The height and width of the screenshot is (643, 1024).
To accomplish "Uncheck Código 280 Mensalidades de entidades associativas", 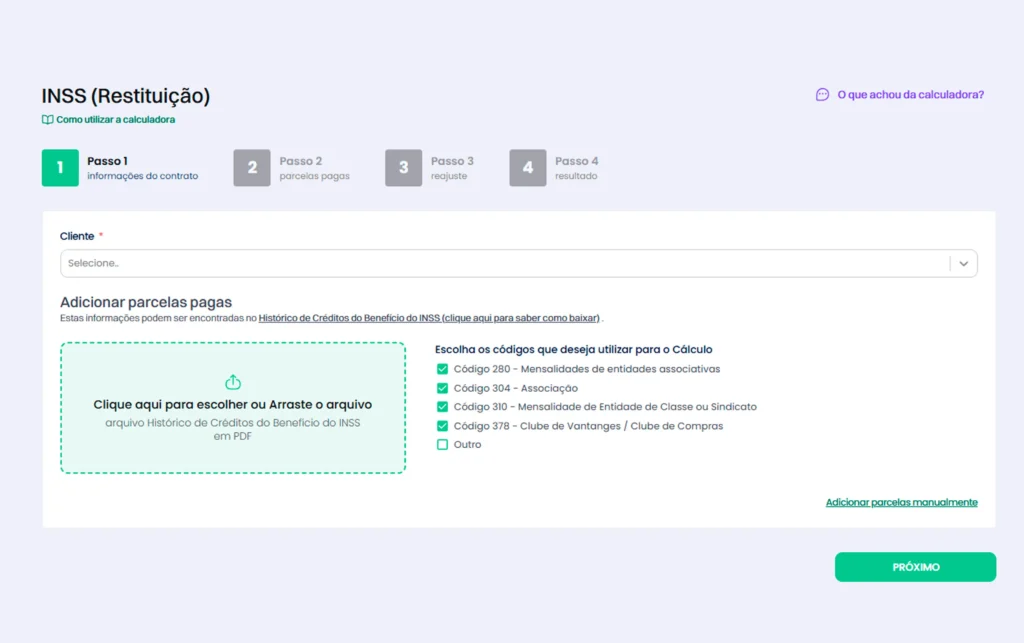I will pyautogui.click(x=442, y=369).
